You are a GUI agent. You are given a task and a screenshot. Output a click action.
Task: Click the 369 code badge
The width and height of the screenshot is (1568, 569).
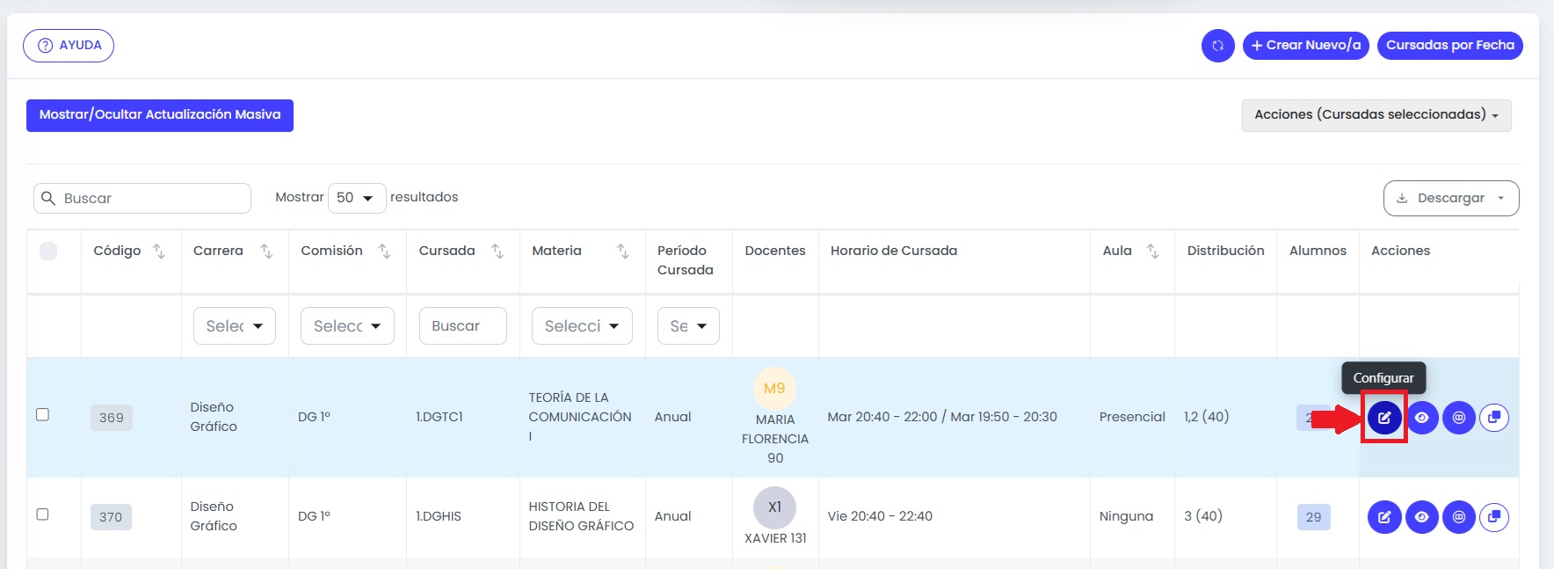[112, 418]
